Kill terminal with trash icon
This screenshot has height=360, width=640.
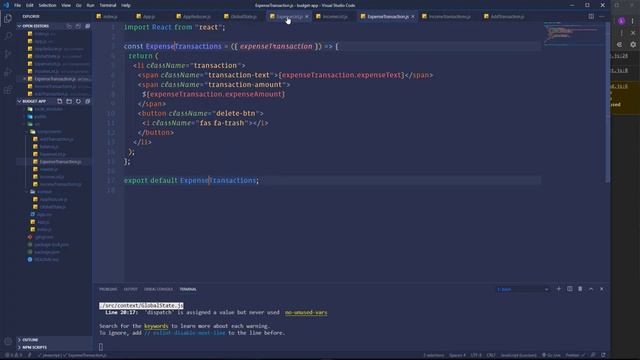[580, 289]
